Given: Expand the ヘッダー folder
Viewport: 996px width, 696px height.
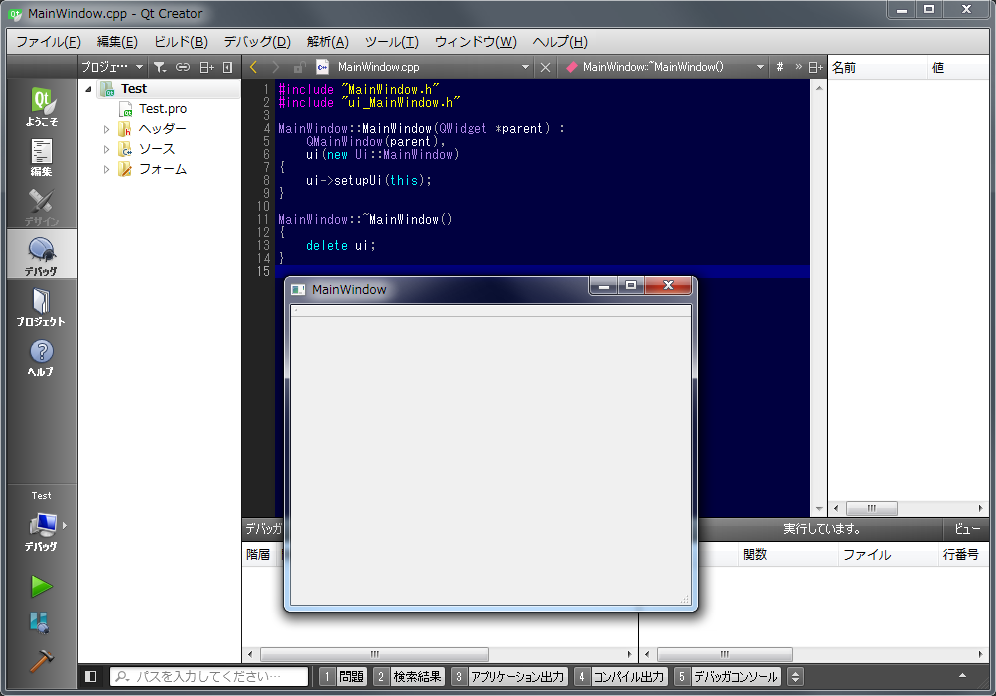Looking at the screenshot, I should pyautogui.click(x=106, y=129).
